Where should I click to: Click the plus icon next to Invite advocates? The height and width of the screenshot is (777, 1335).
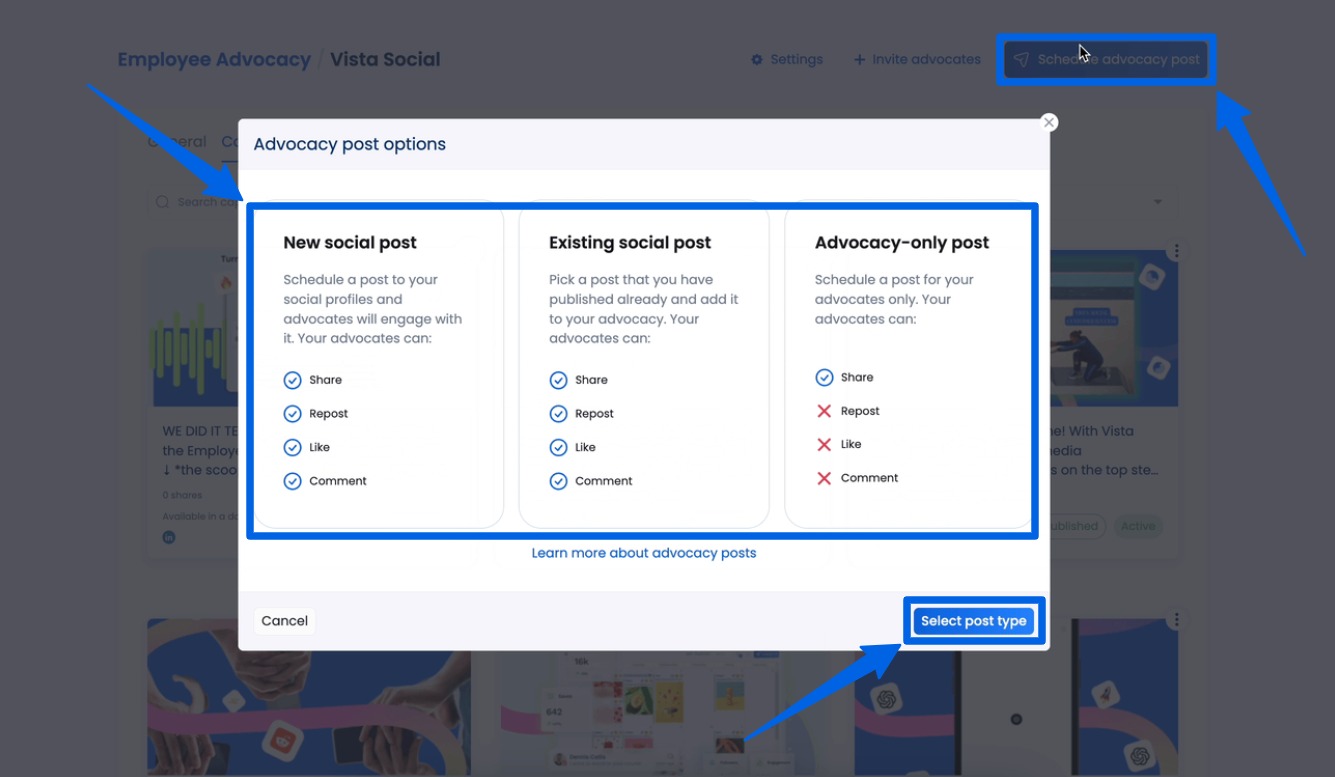[x=859, y=59]
